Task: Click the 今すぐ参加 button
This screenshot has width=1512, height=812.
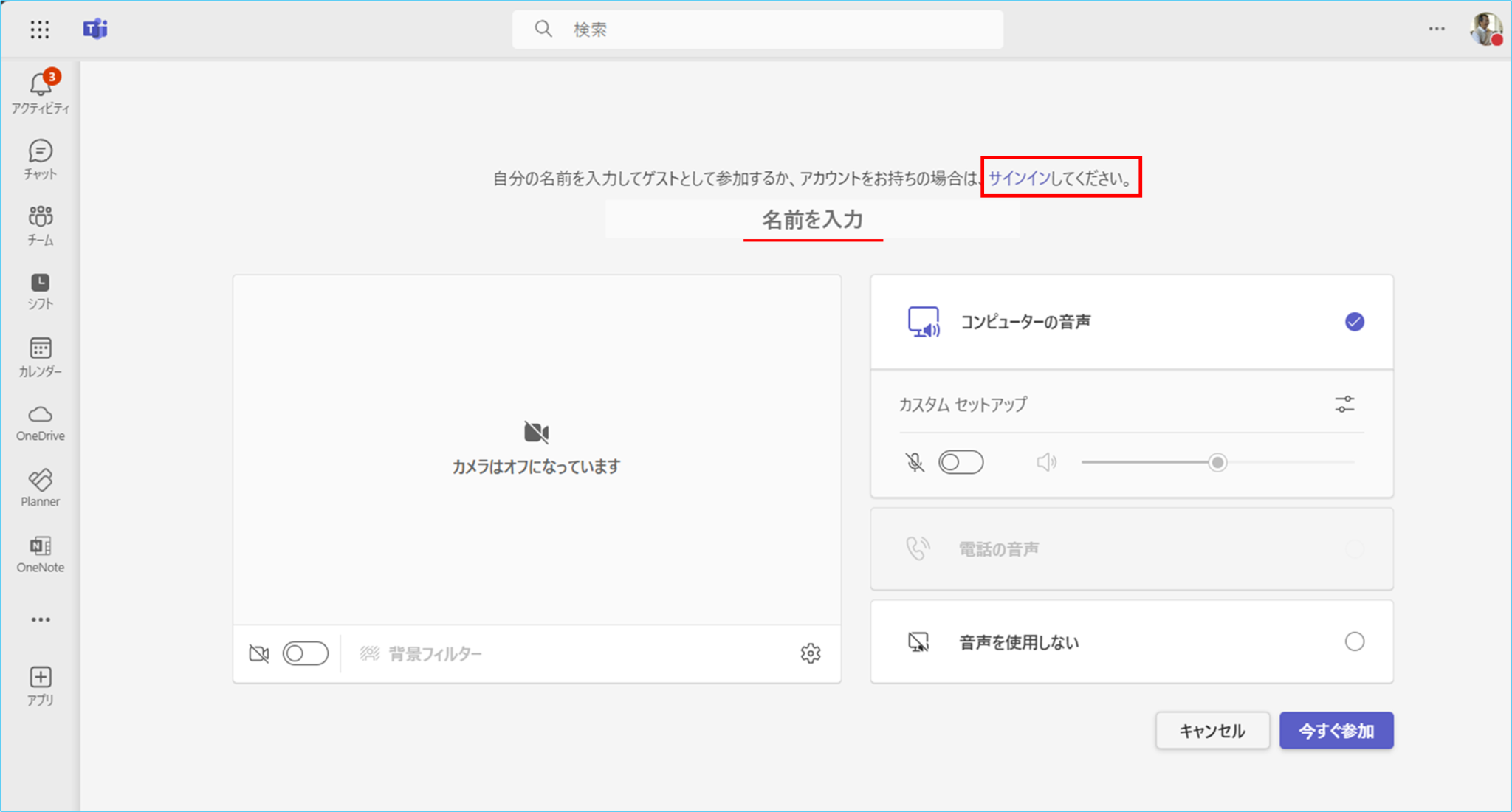Action: coord(1336,731)
